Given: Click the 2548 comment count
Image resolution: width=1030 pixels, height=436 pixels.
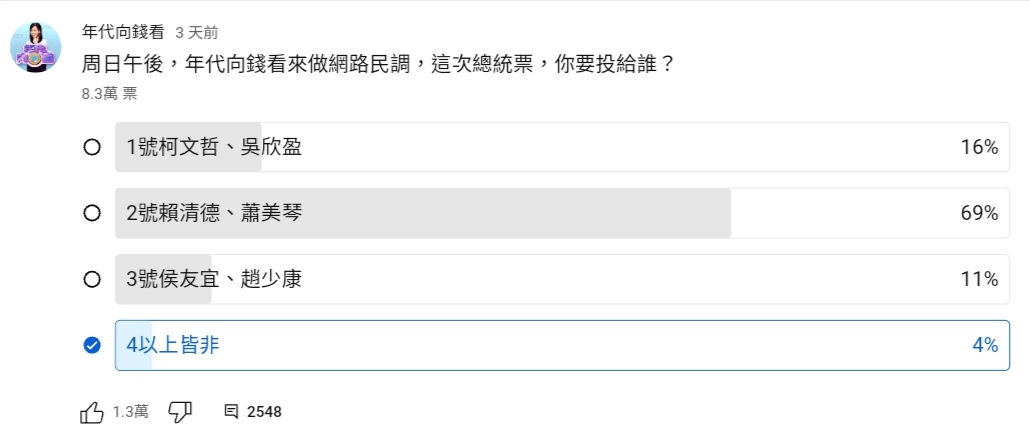Looking at the screenshot, I should click(264, 411).
